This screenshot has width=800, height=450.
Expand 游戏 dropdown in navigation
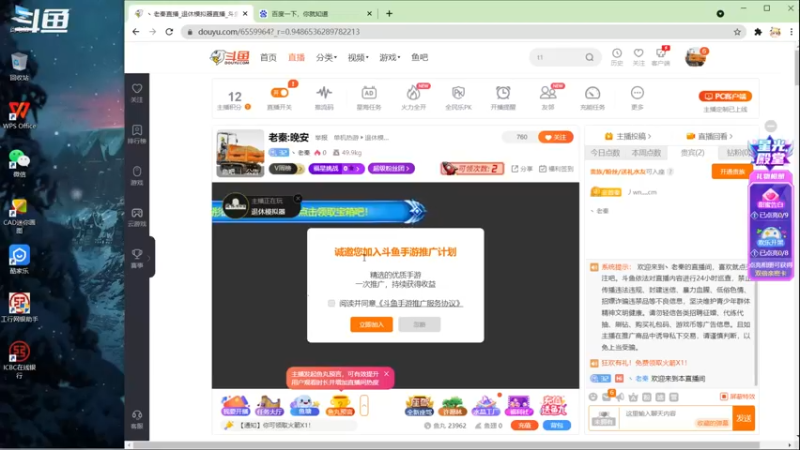[390, 58]
